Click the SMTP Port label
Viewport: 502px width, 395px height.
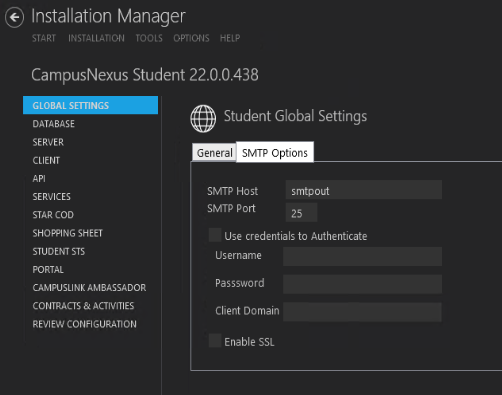click(x=231, y=208)
